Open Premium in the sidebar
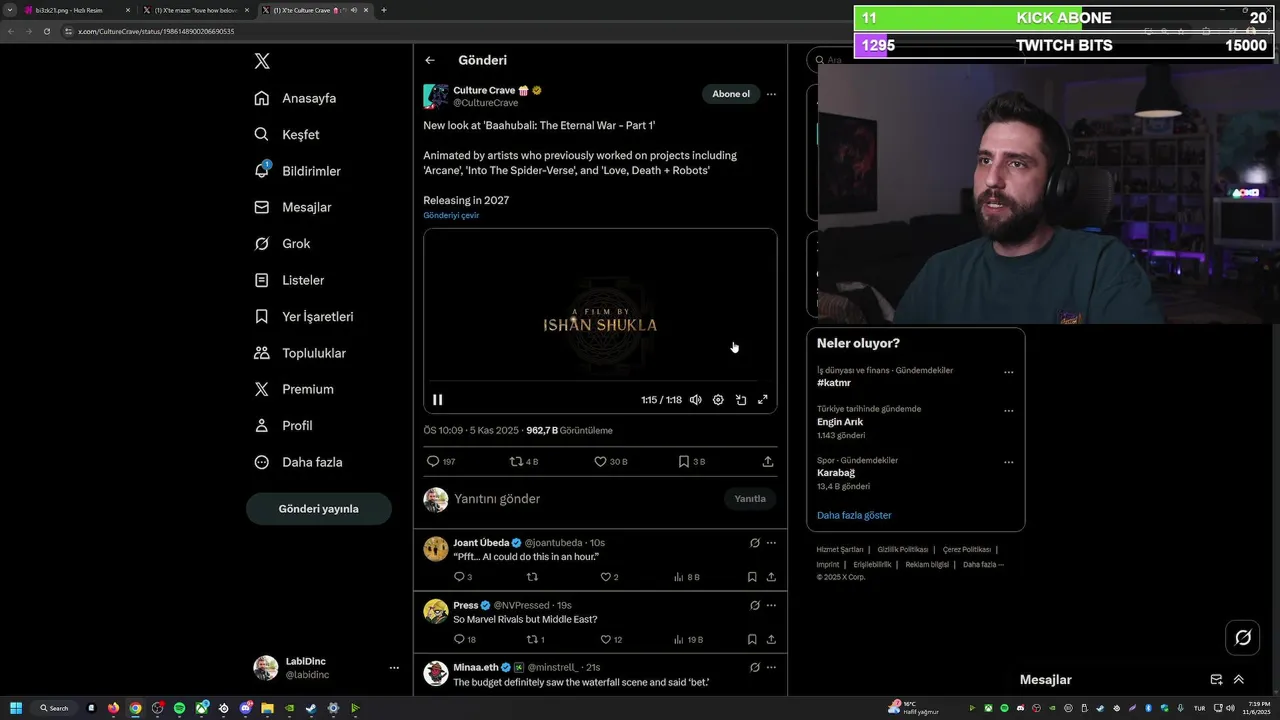 pos(295,389)
